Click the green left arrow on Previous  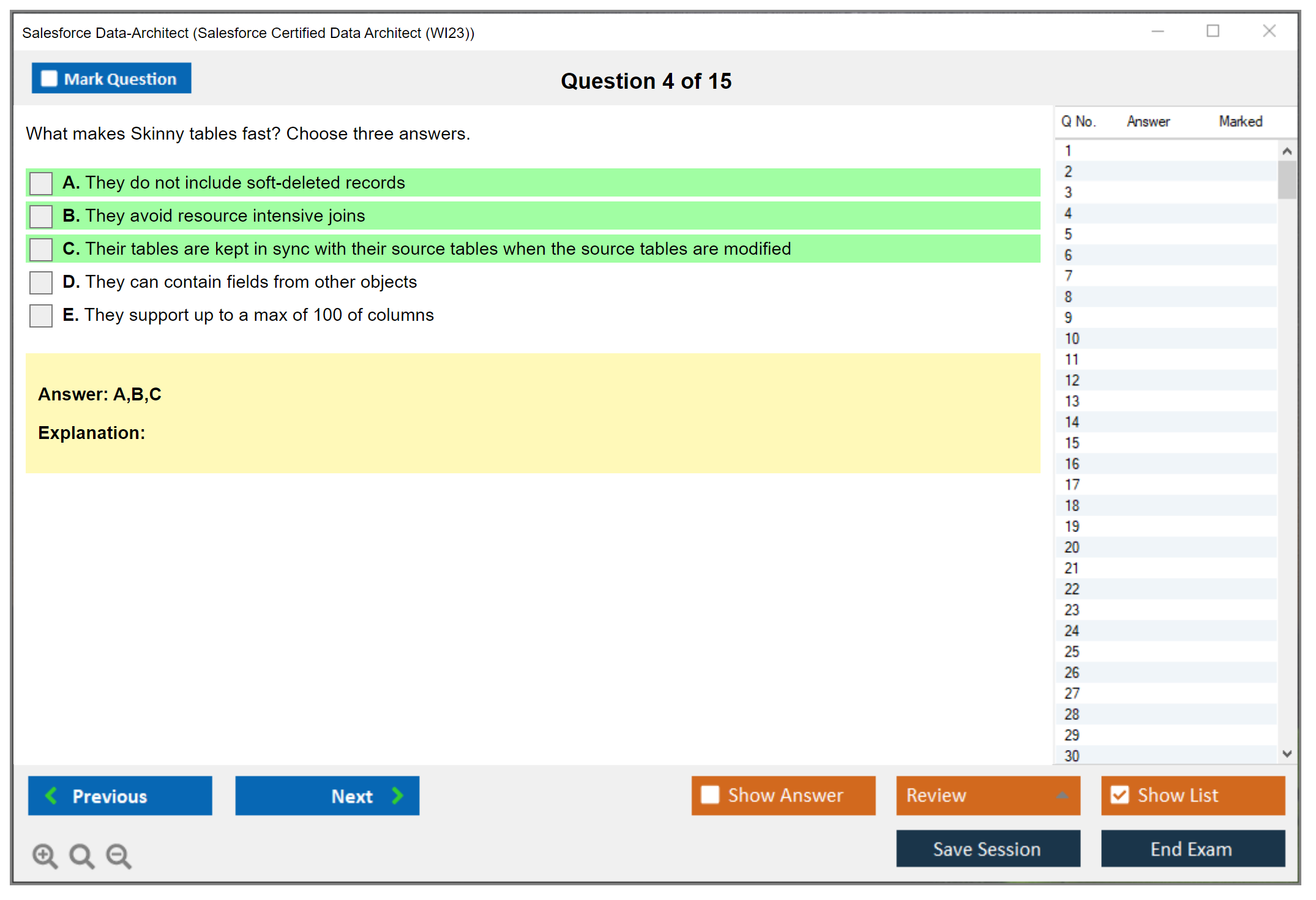tap(51, 795)
